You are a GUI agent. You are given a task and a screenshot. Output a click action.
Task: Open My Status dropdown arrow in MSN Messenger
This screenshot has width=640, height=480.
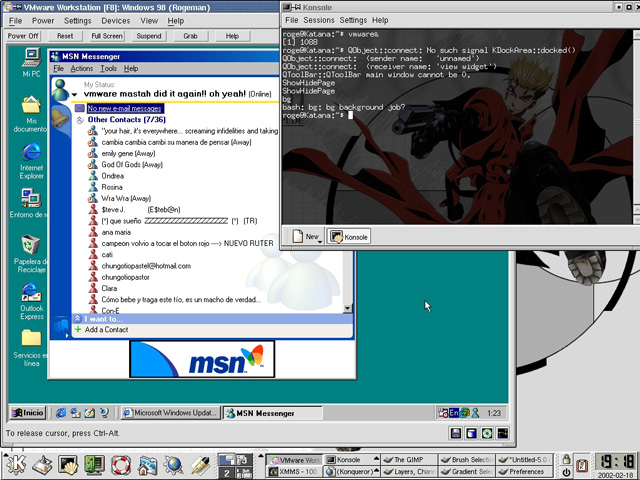point(74,95)
